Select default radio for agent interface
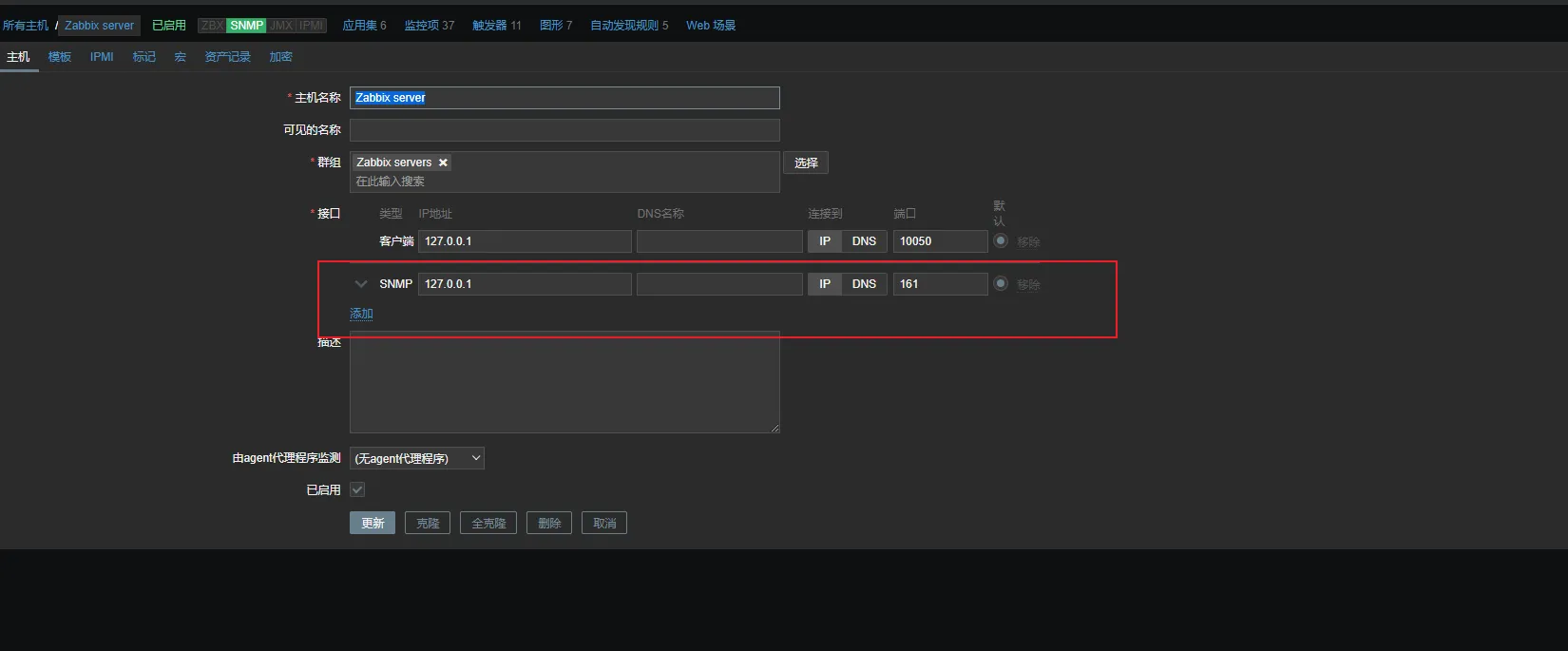This screenshot has width=1568, height=651. (x=1001, y=240)
